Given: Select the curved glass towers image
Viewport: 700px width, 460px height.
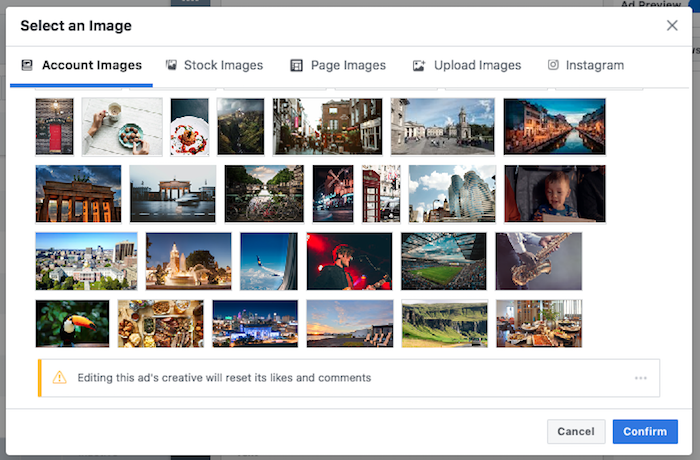Looking at the screenshot, I should point(452,194).
